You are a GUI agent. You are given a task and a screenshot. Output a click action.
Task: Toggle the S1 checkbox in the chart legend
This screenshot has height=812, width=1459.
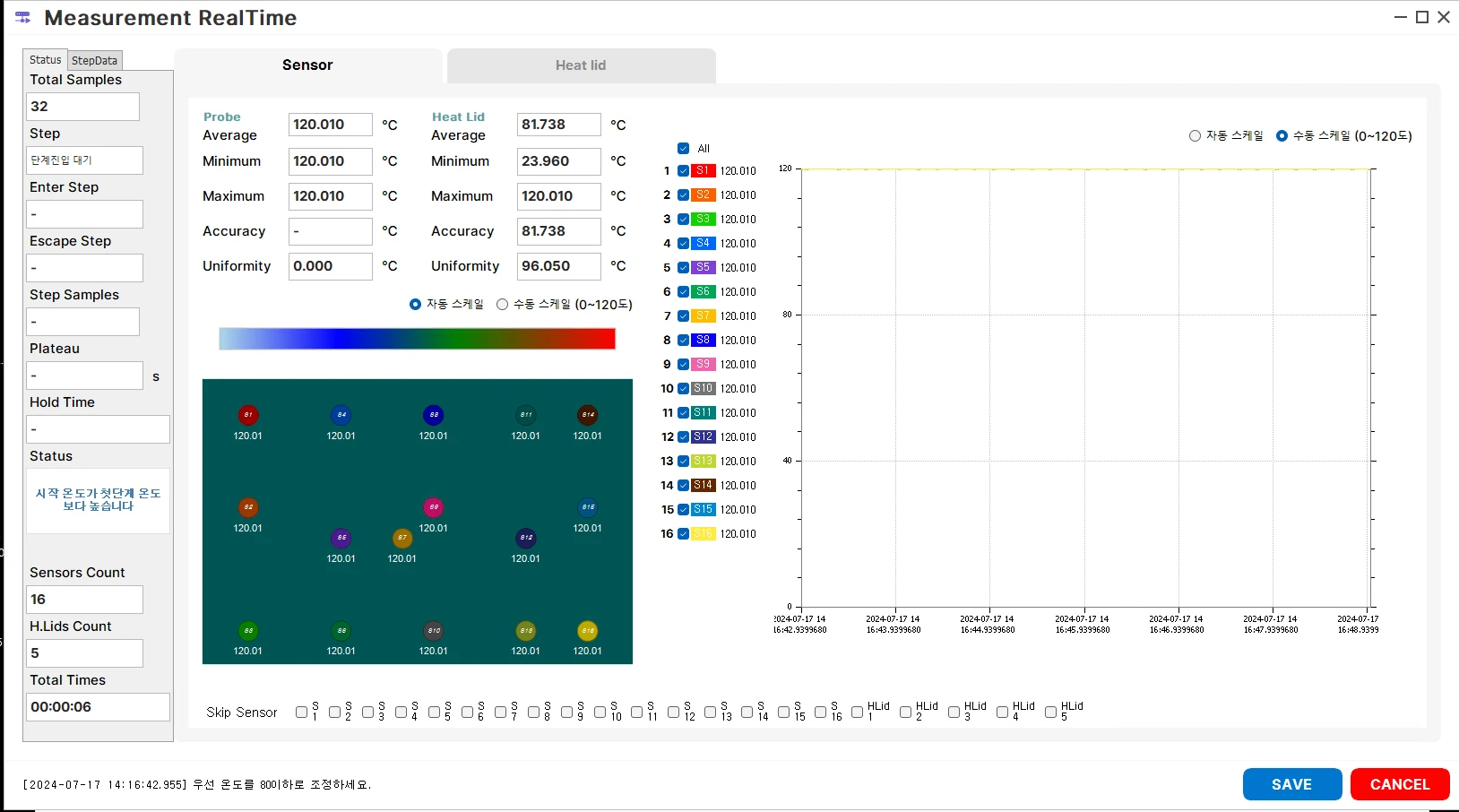pyautogui.click(x=684, y=171)
